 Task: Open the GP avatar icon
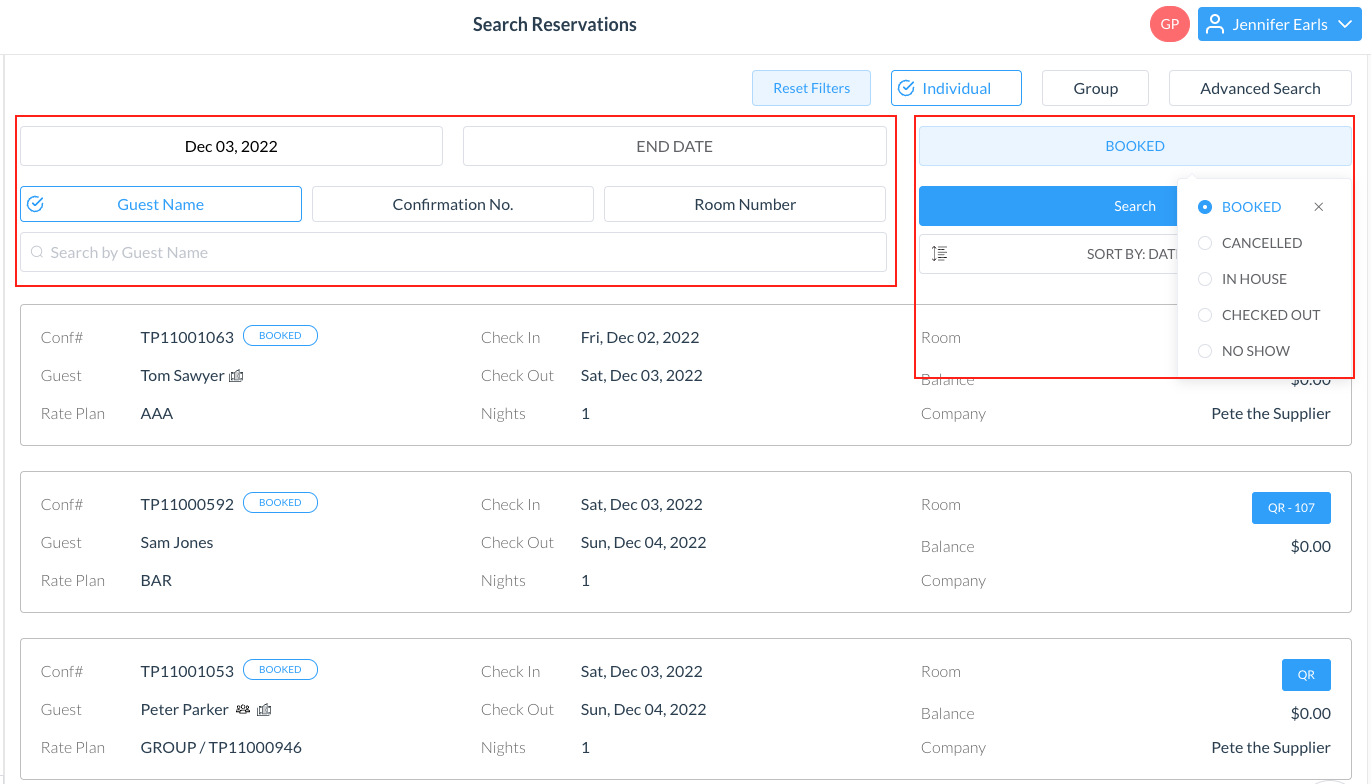coord(1169,23)
